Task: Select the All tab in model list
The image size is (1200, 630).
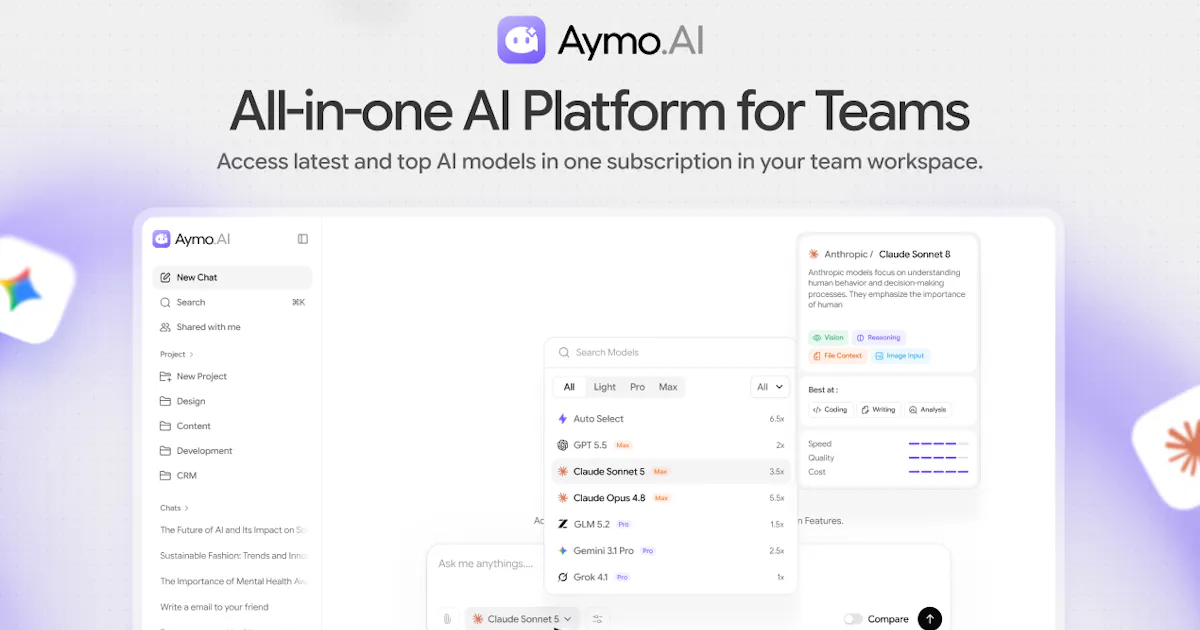Action: pyautogui.click(x=569, y=387)
